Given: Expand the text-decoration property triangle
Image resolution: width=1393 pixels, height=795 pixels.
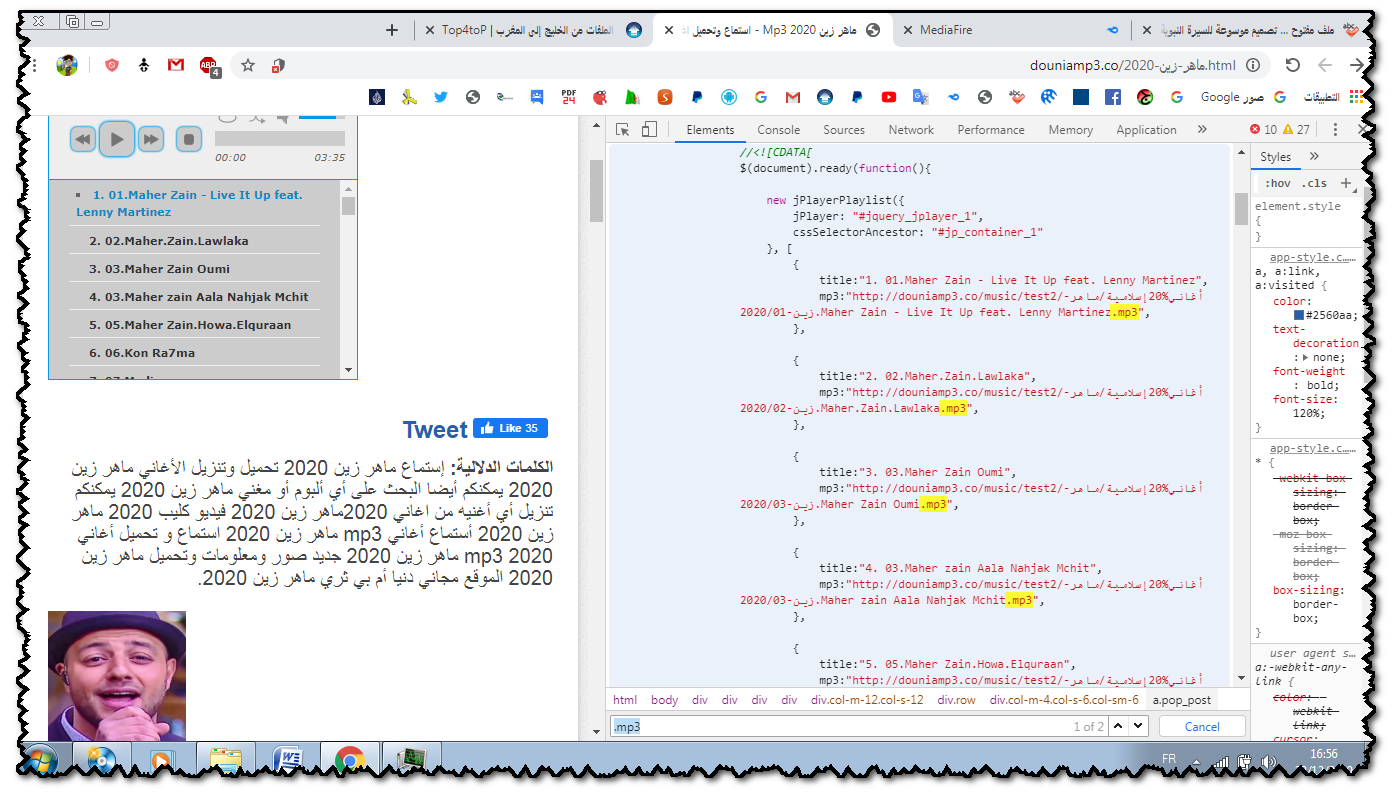Looking at the screenshot, I should (x=1306, y=357).
